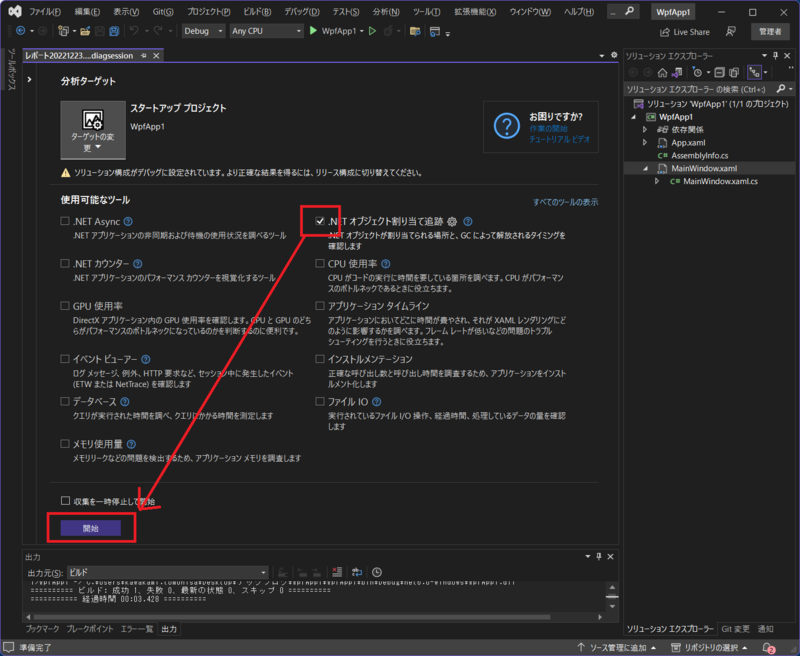Click Collapse All icon in Solution Explorer
This screenshot has height=656, width=800.
point(719,72)
